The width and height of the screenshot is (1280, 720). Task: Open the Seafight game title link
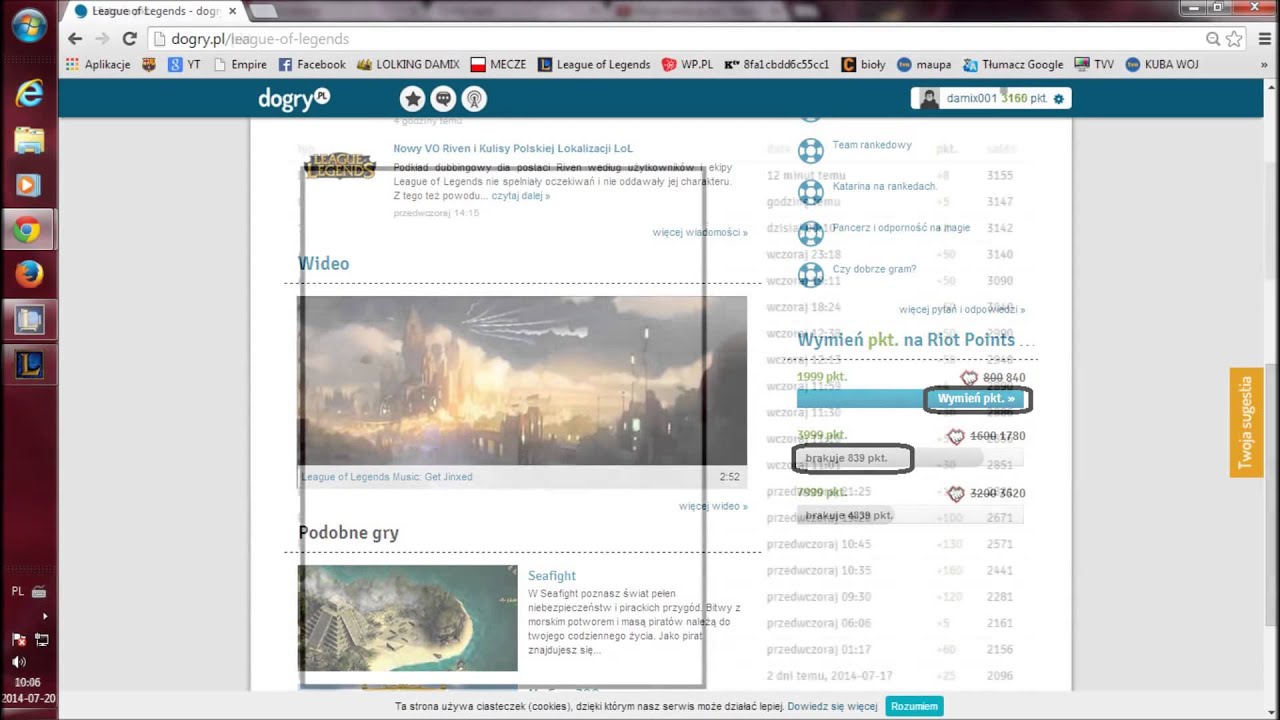click(552, 576)
